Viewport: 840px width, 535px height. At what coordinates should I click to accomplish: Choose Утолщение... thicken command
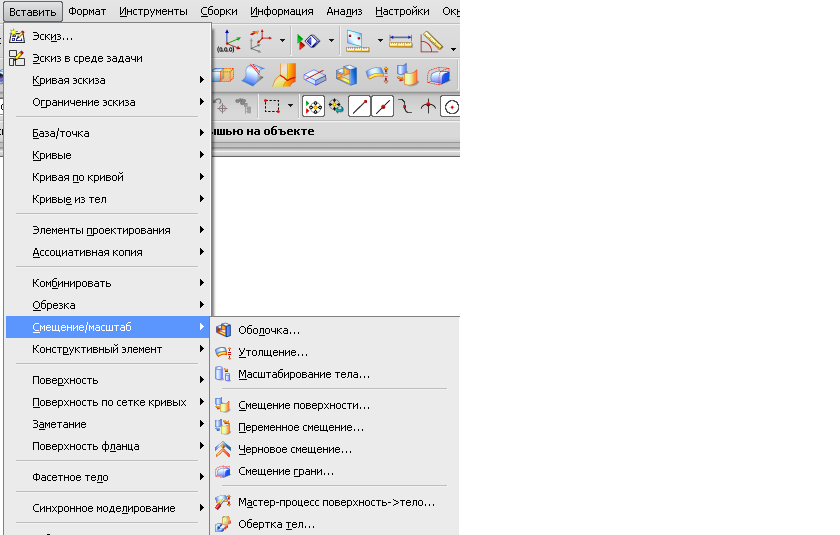(335, 352)
